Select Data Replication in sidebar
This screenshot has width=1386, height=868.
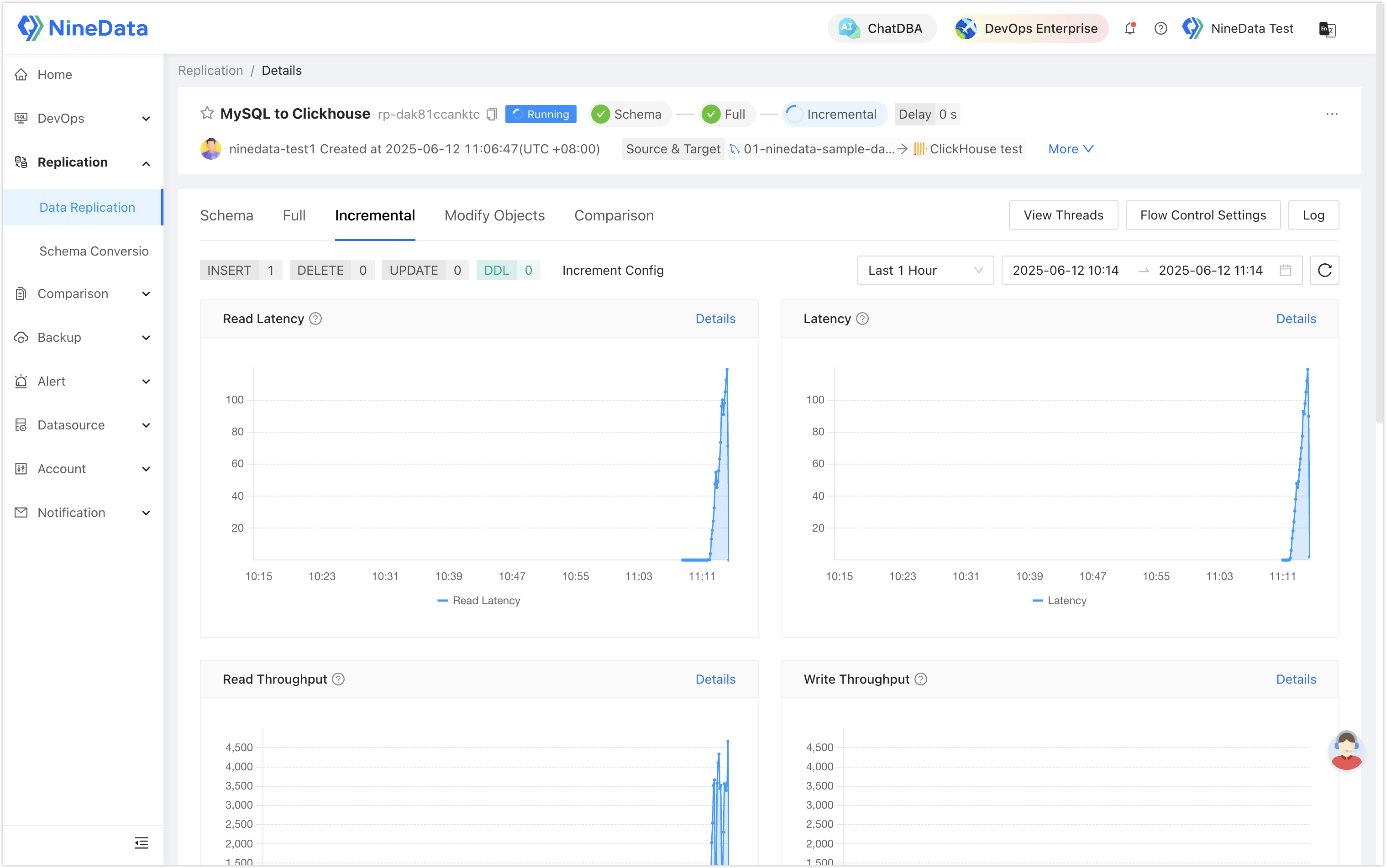[x=83, y=207]
